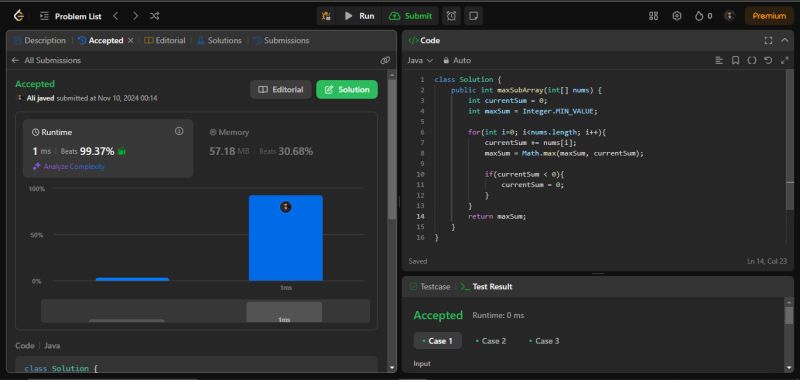Start the alarm clock timer
The height and width of the screenshot is (380, 800).
[x=452, y=16]
